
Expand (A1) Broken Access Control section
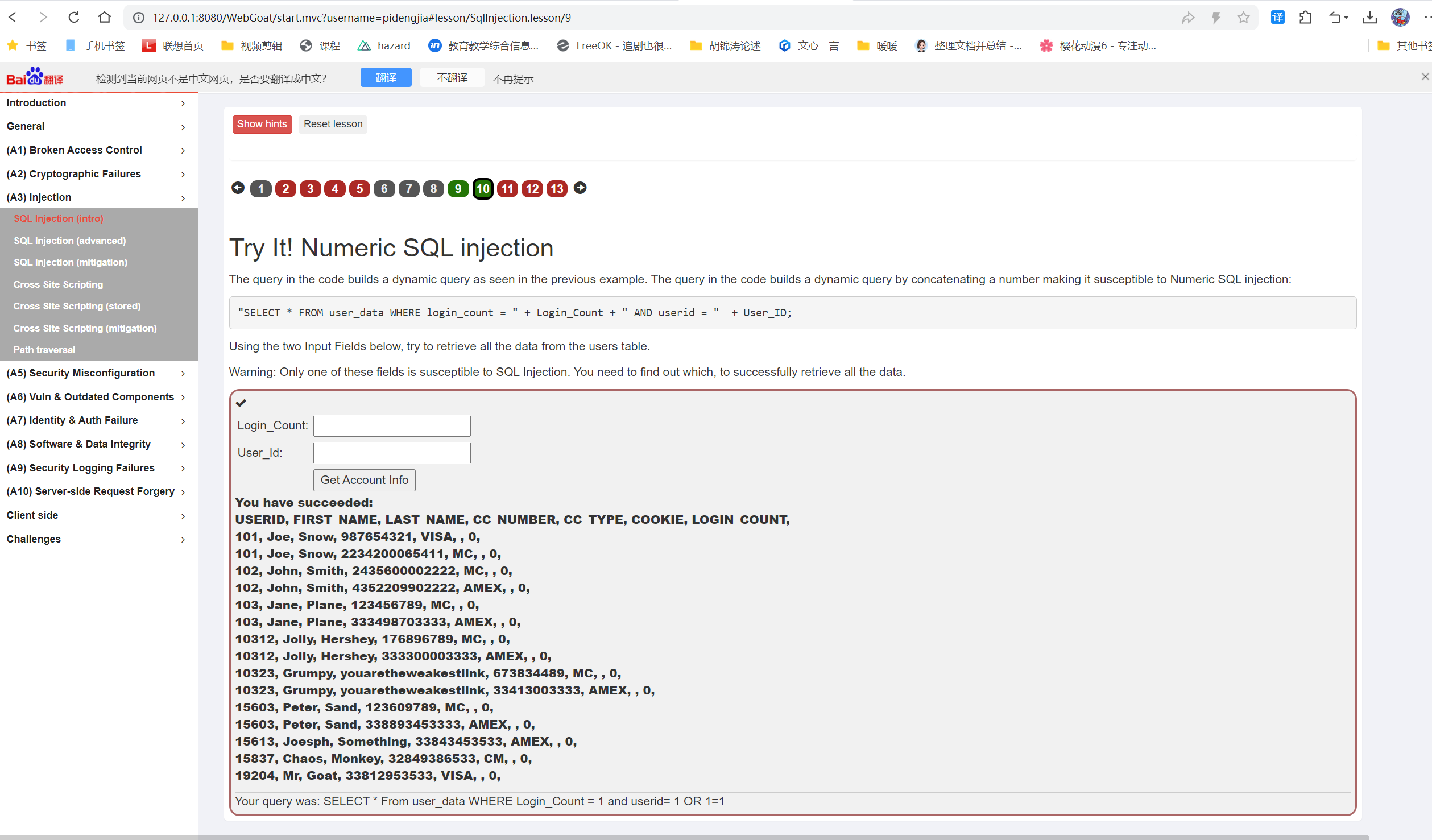click(x=96, y=150)
